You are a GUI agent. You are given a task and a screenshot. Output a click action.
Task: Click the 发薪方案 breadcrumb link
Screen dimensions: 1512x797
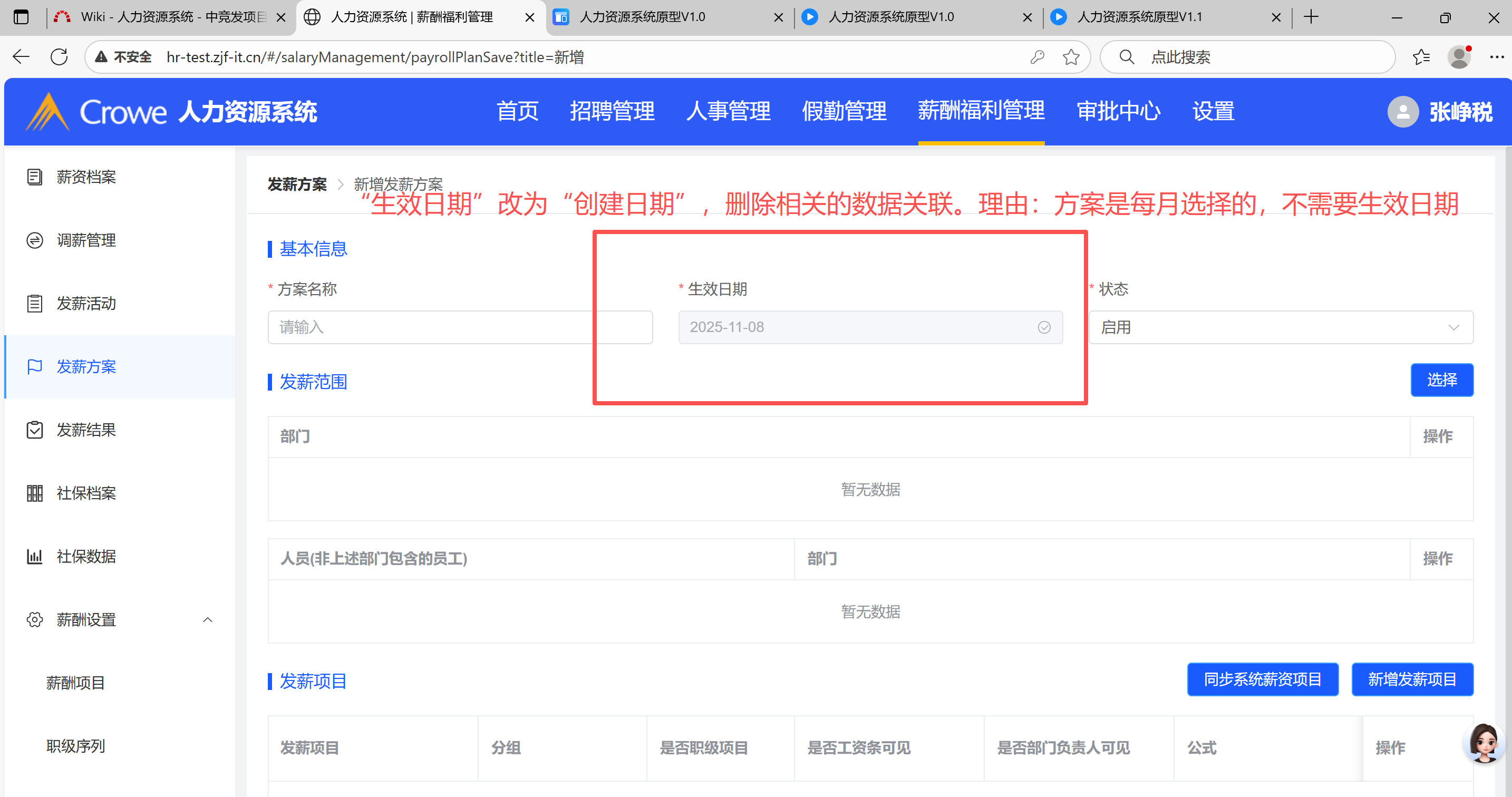tap(297, 184)
